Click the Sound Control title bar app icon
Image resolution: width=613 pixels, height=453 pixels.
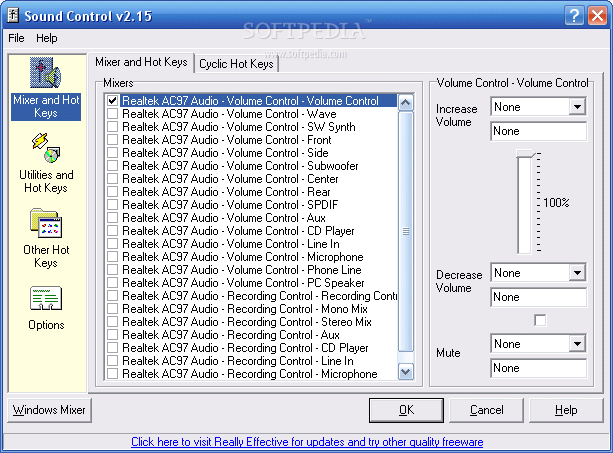pos(13,16)
